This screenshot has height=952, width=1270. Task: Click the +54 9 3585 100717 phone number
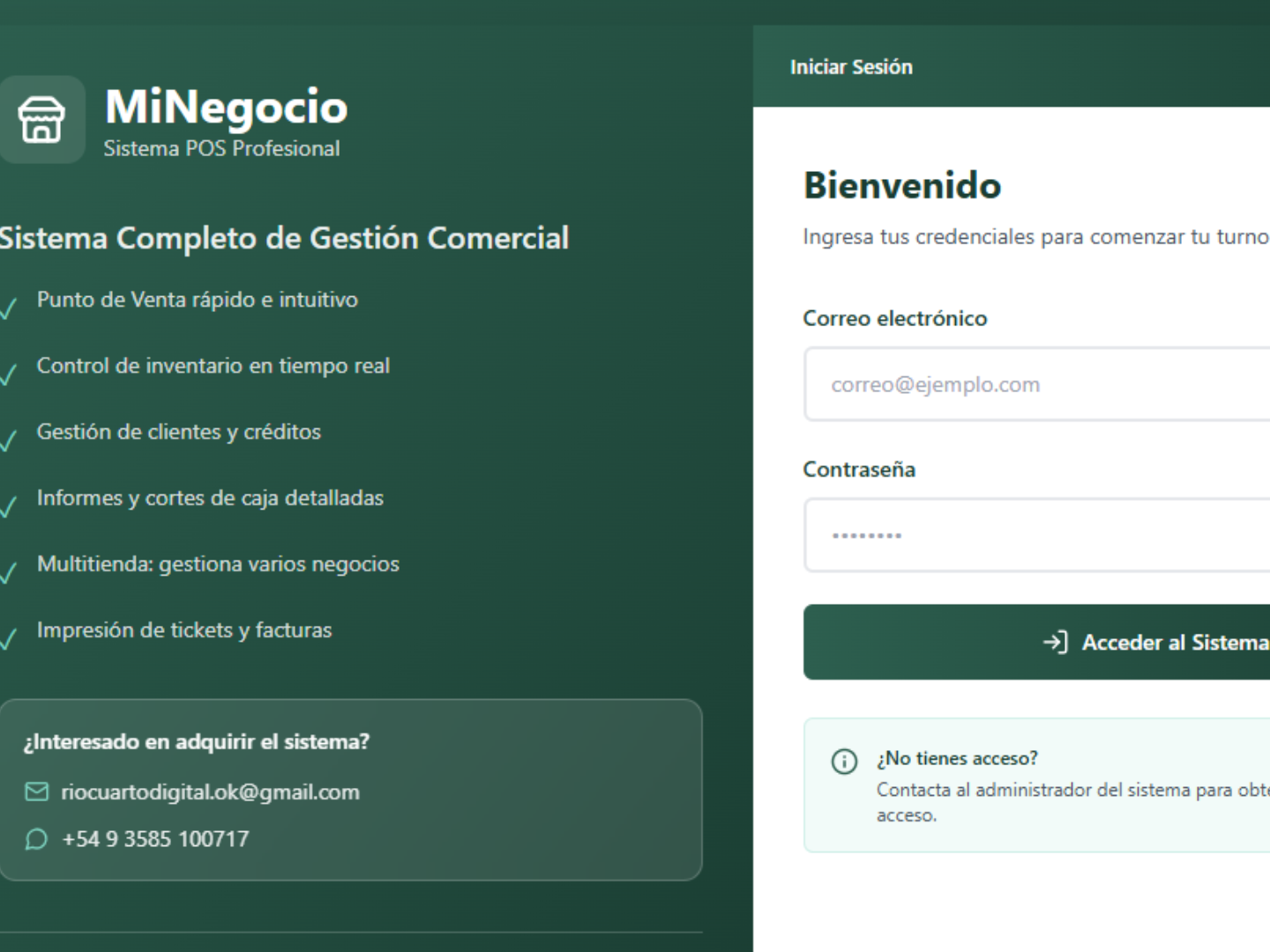[x=155, y=839]
